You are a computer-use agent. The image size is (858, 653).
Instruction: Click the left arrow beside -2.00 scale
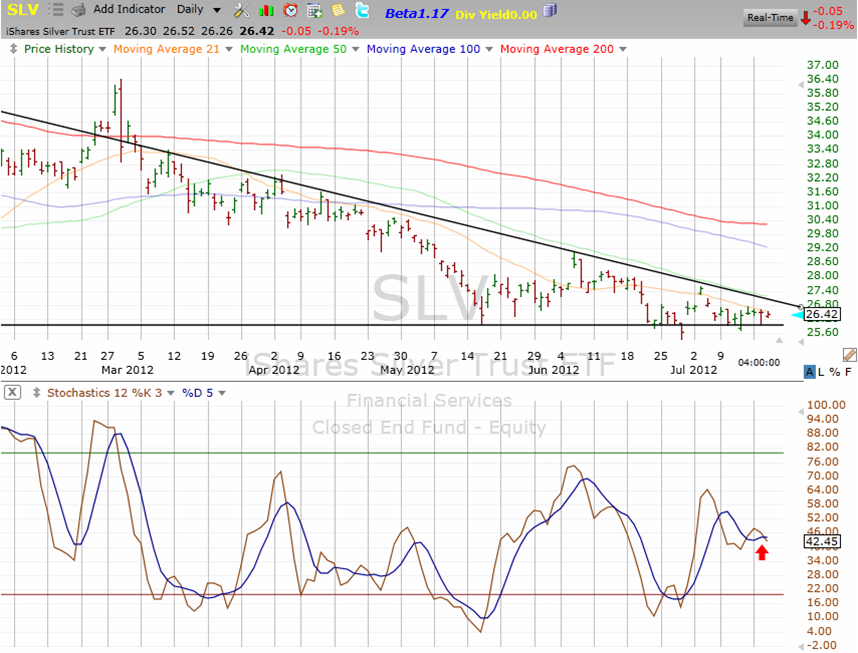tap(801, 646)
